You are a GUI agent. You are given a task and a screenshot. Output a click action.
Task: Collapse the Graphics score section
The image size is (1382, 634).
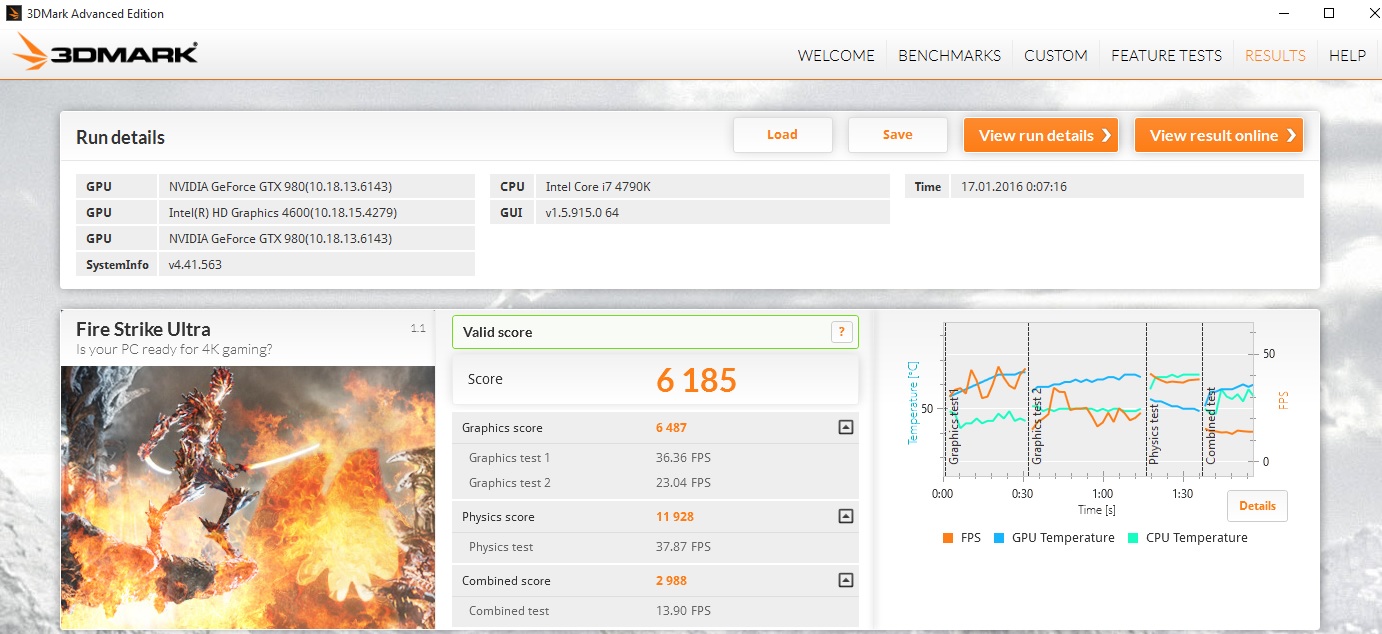coord(845,428)
